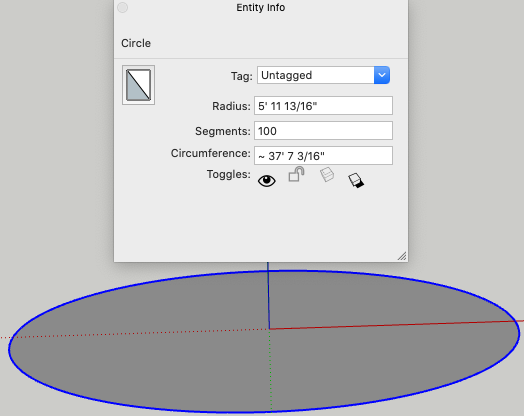This screenshot has height=416, width=524.
Task: Open the Tag dropdown blue arrow
Action: tap(382, 75)
